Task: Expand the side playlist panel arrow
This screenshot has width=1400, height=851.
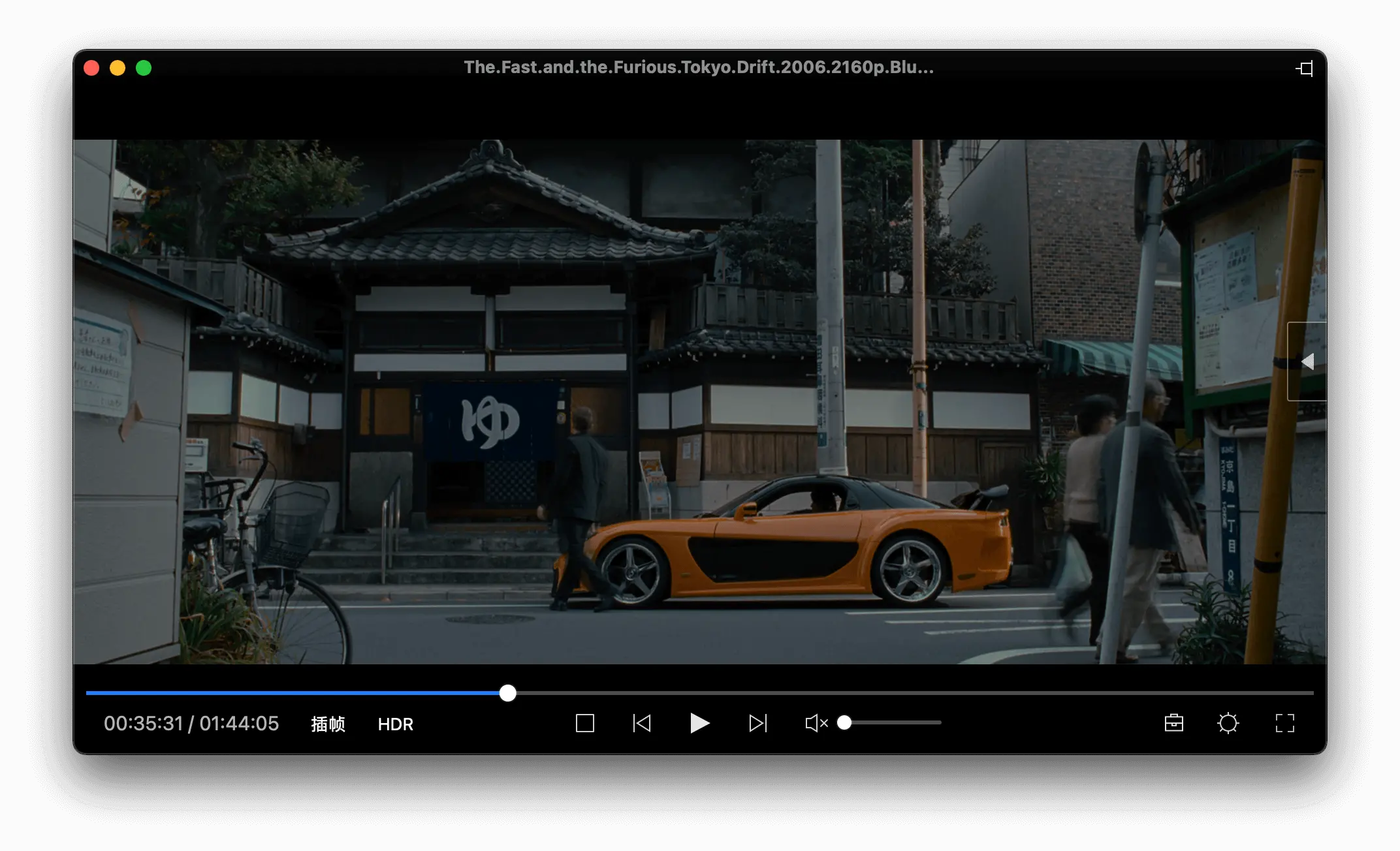Action: pyautogui.click(x=1307, y=362)
